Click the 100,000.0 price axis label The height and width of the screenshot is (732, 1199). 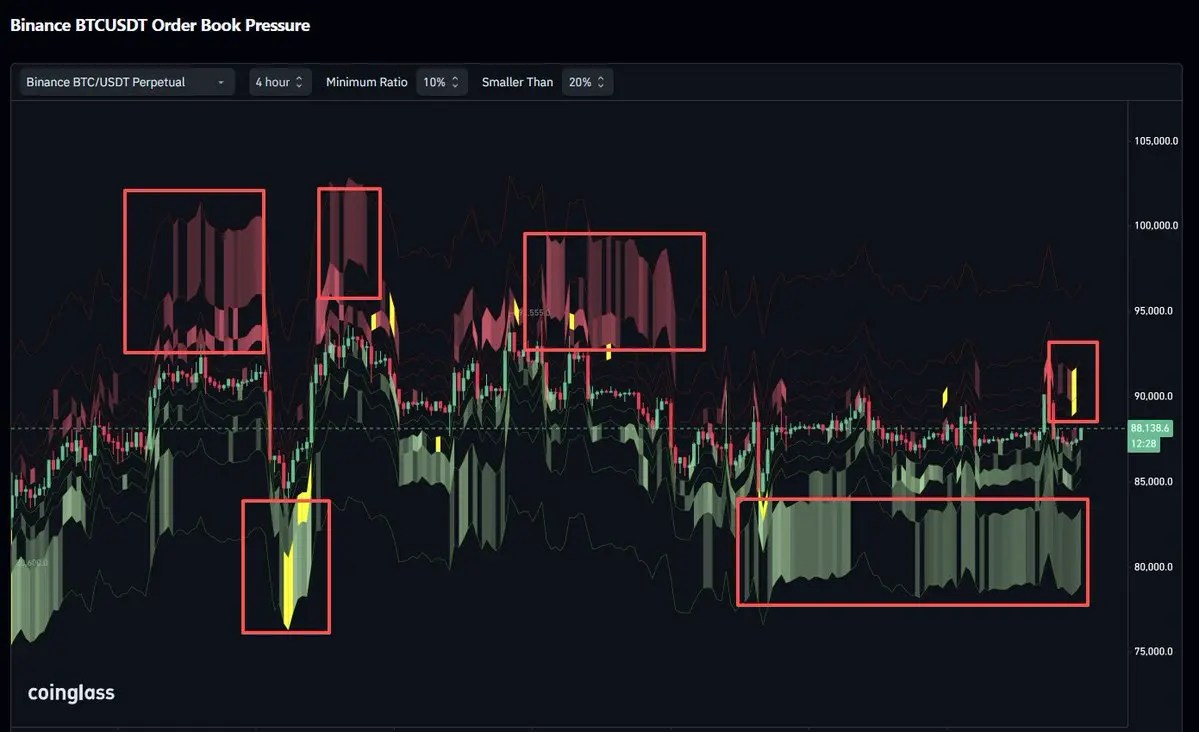(1155, 226)
